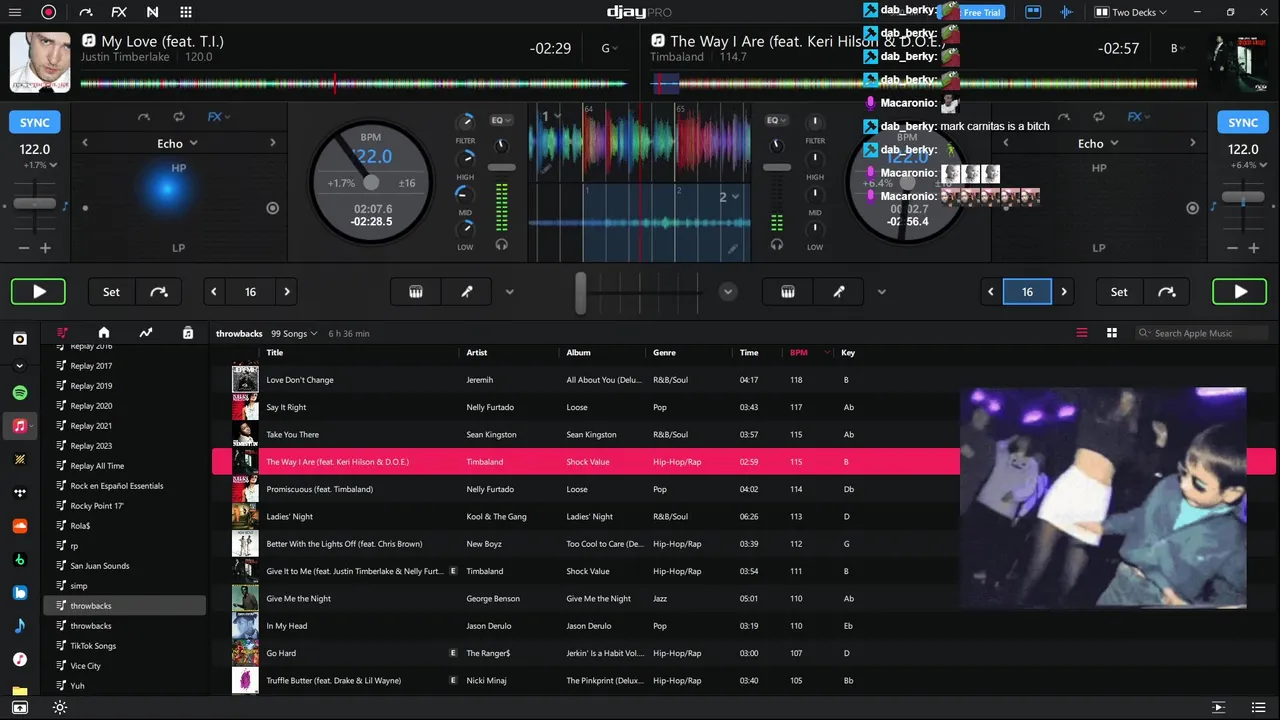1280x720 pixels.
Task: Click the Search Apple Music field
Action: 1203,333
